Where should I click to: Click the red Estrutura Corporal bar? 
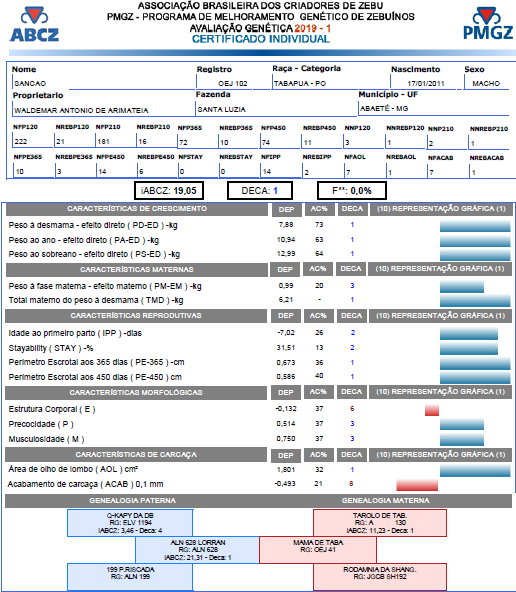click(432, 410)
